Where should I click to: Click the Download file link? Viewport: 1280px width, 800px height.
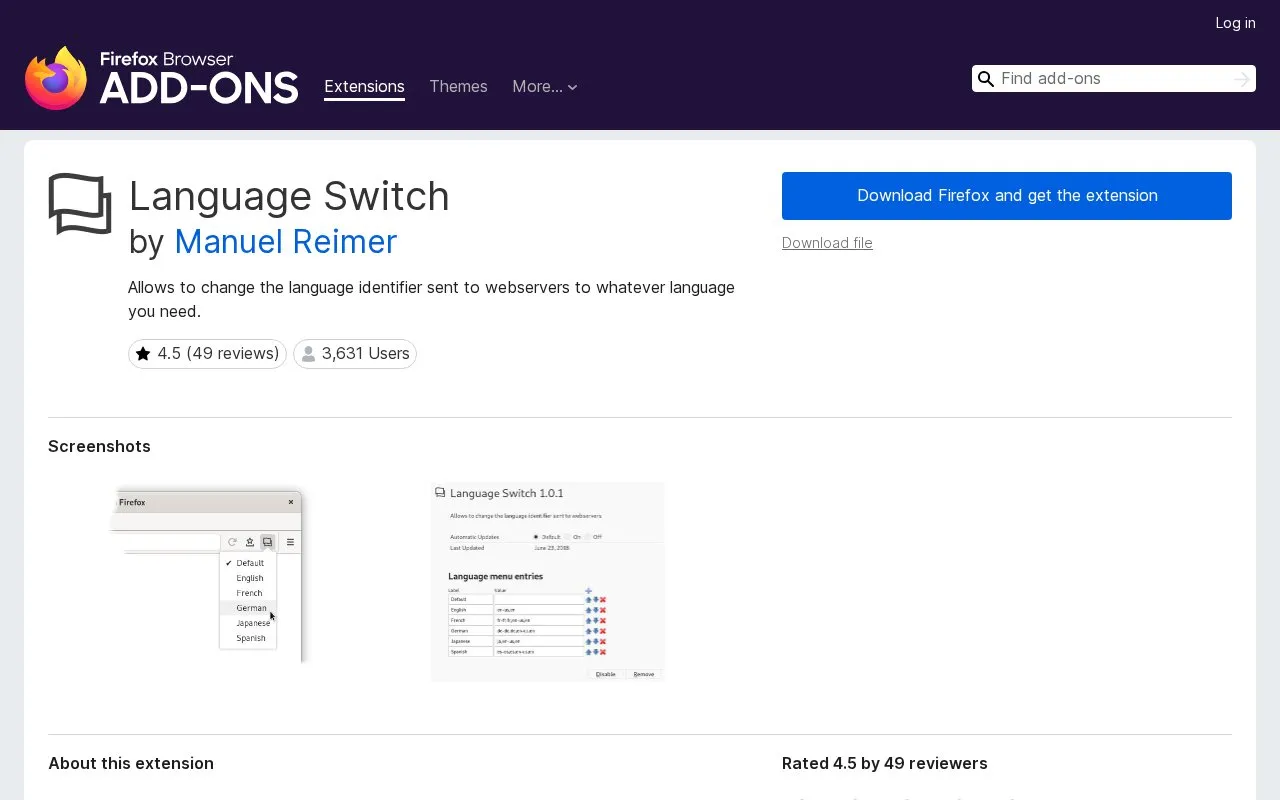[x=827, y=243]
